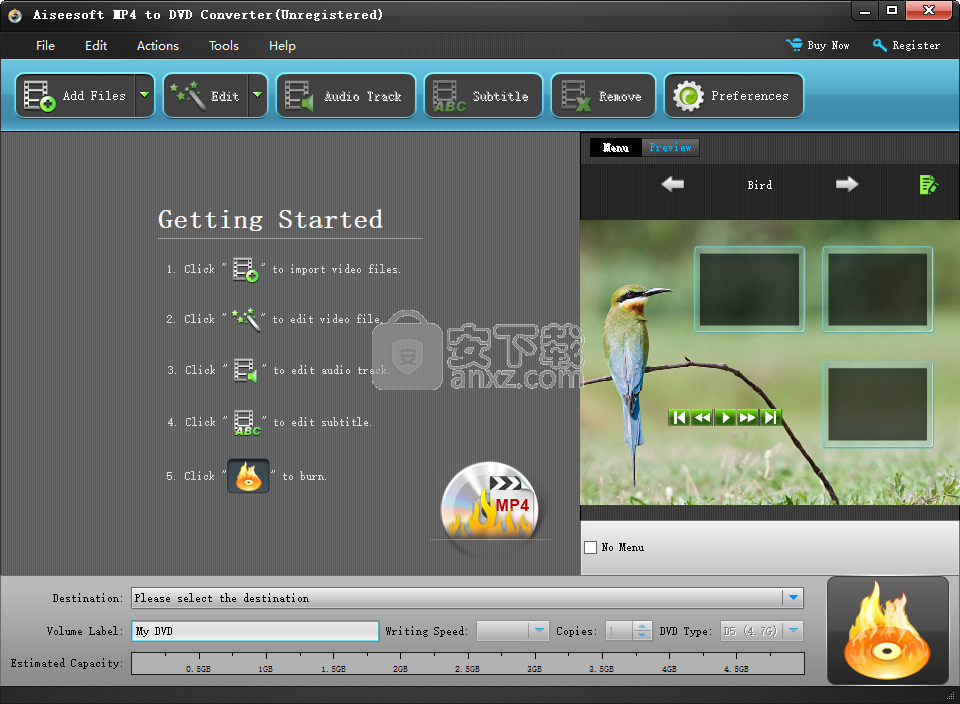
Task: Click the audio track icon in step 3
Action: tap(246, 370)
